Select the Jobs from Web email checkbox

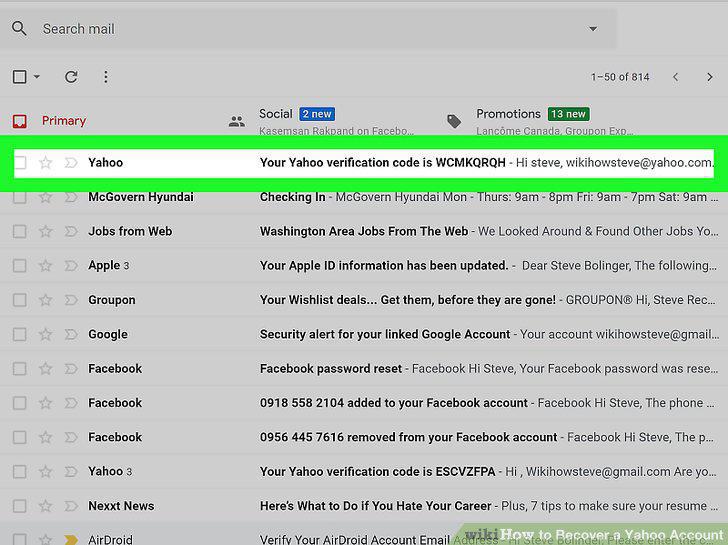[20, 231]
